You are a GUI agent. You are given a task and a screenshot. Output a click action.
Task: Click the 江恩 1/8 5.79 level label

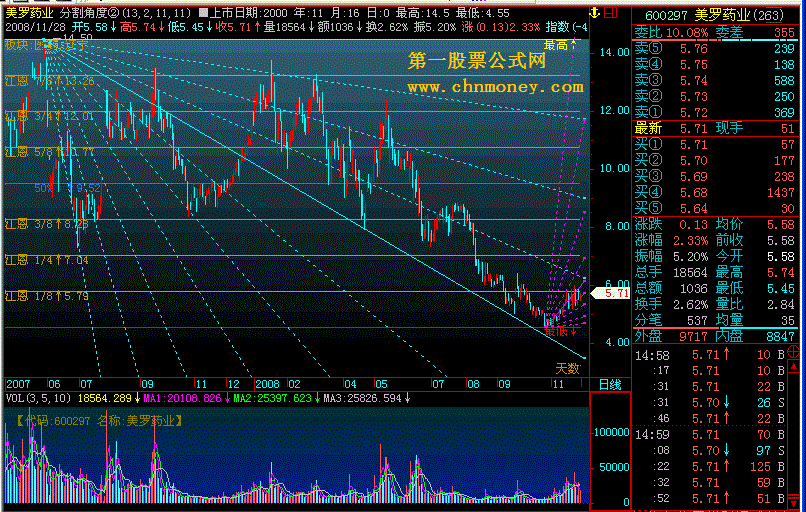pos(47,296)
